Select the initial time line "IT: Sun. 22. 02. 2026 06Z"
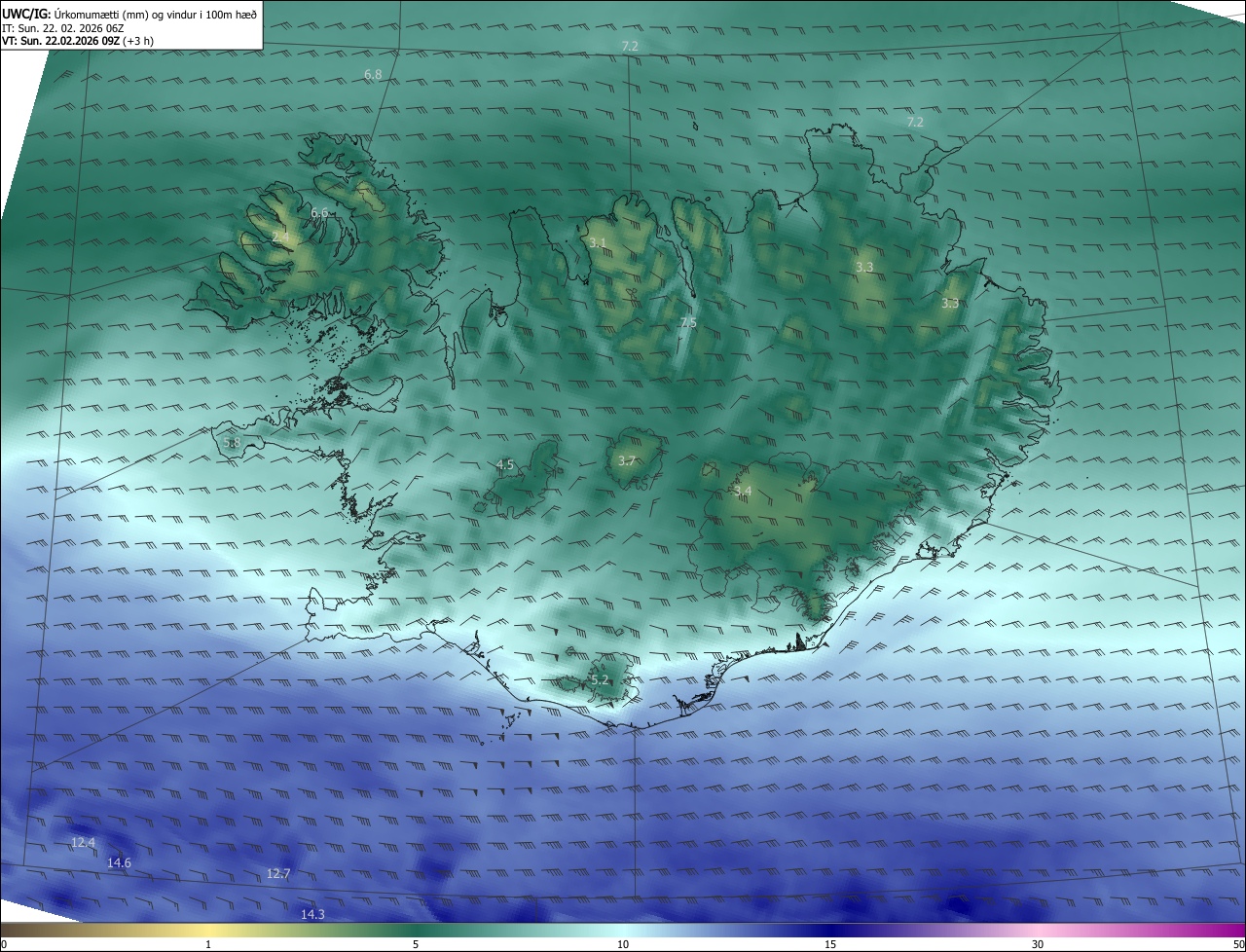The width and height of the screenshot is (1246, 952). 63,27
